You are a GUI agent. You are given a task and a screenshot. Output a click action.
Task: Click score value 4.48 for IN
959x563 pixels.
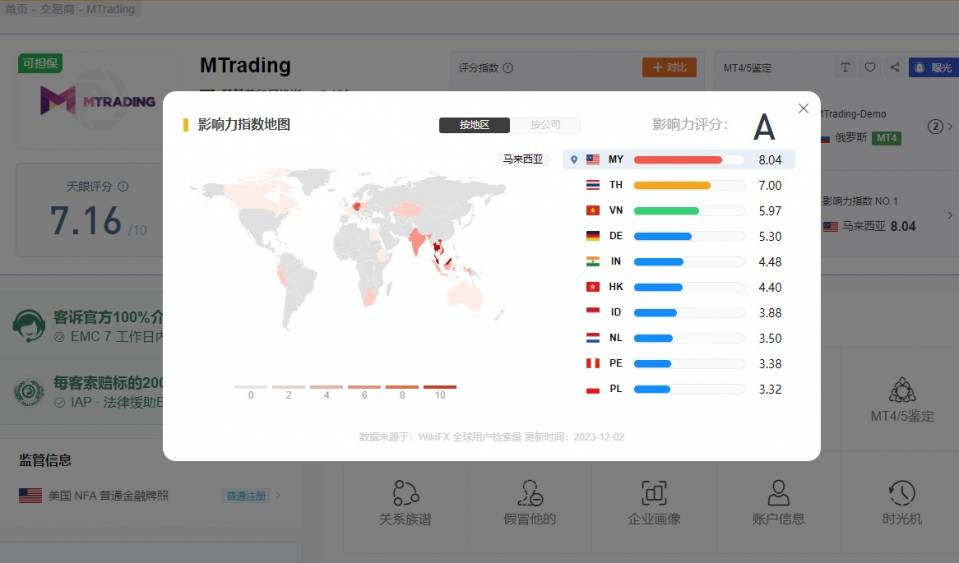(x=770, y=262)
